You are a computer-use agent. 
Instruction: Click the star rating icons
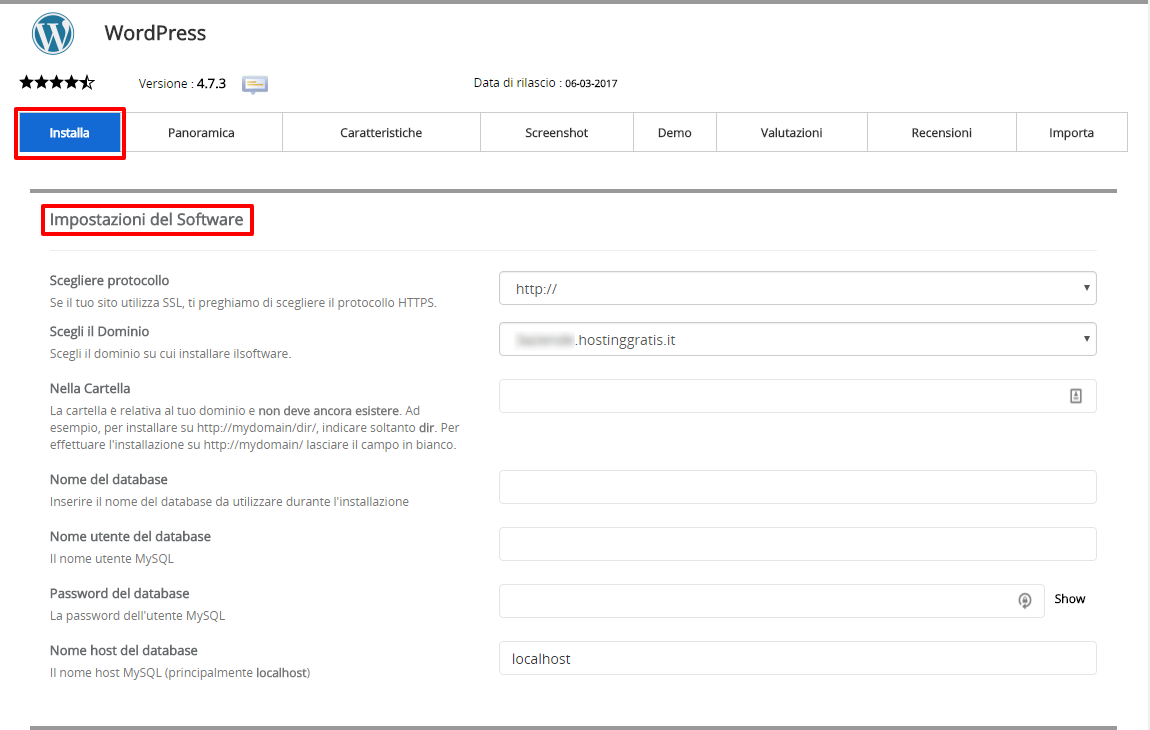[56, 82]
